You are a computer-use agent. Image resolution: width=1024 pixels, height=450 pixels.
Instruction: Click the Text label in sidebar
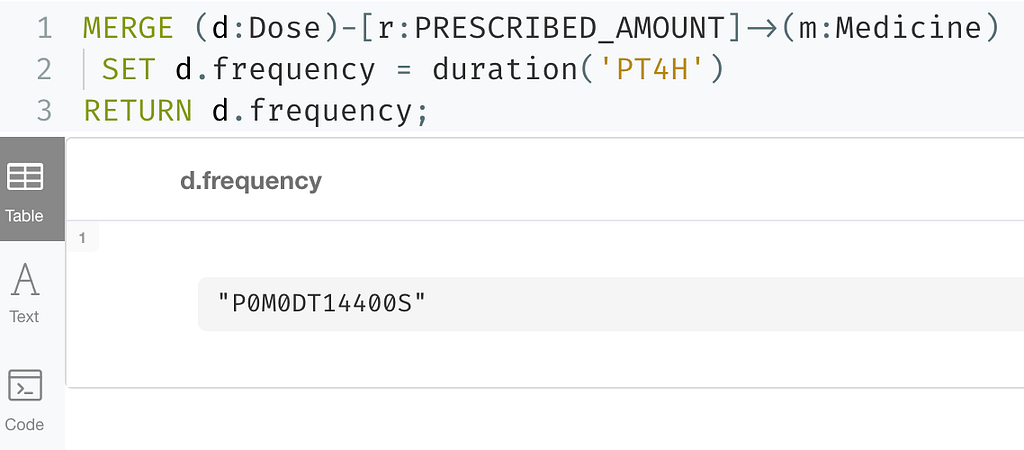pos(24,317)
